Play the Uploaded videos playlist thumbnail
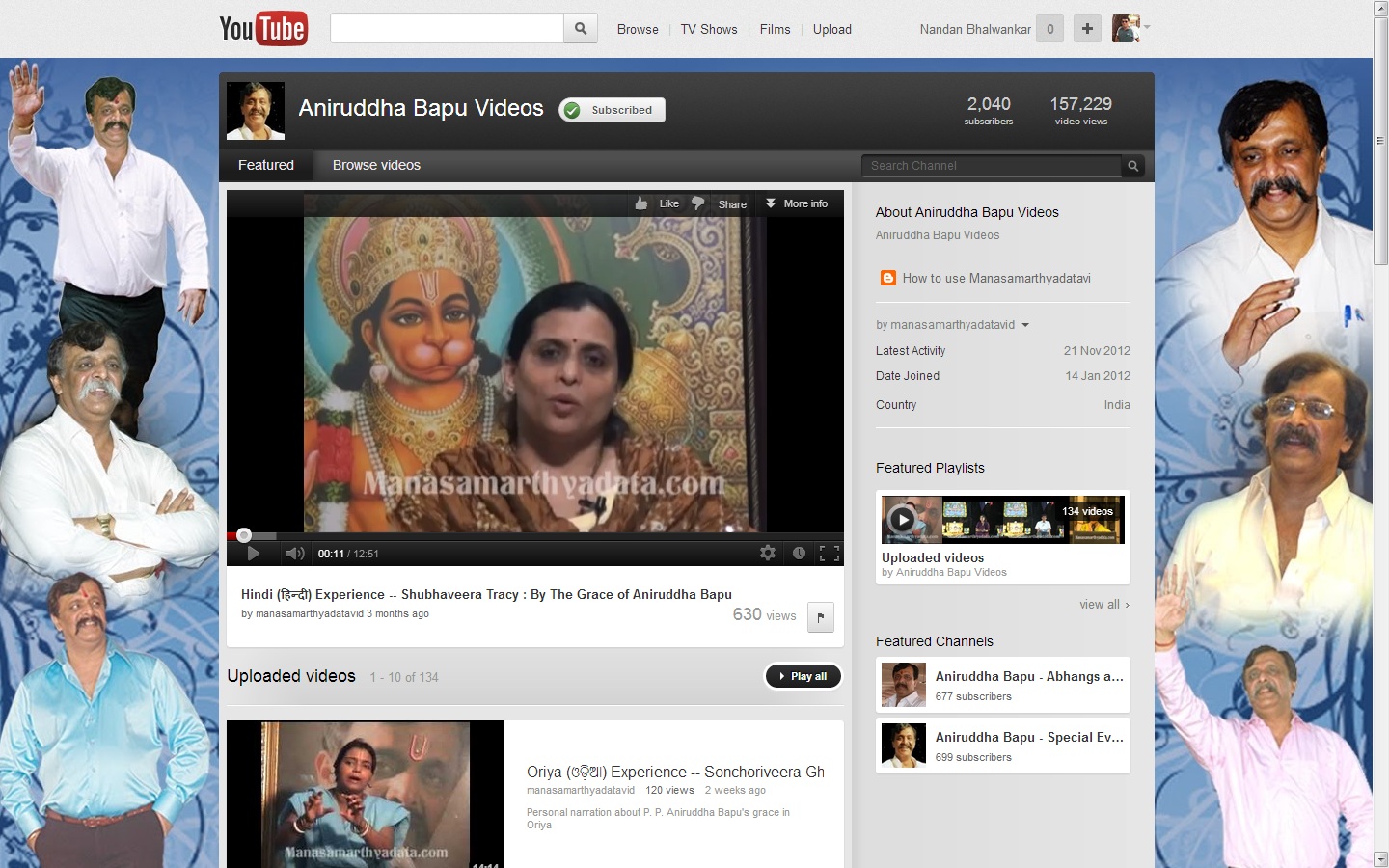The width and height of the screenshot is (1389, 868). click(1003, 520)
